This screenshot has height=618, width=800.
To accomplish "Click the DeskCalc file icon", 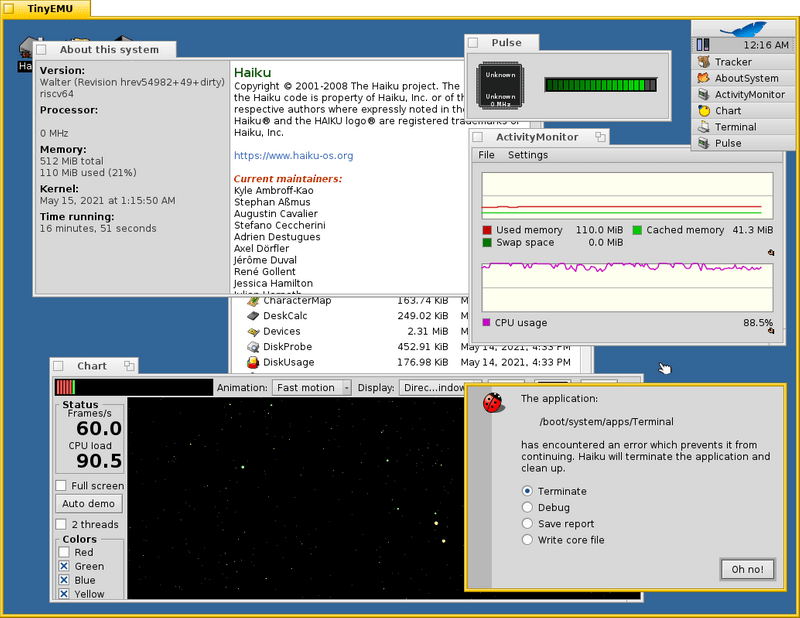I will (253, 316).
